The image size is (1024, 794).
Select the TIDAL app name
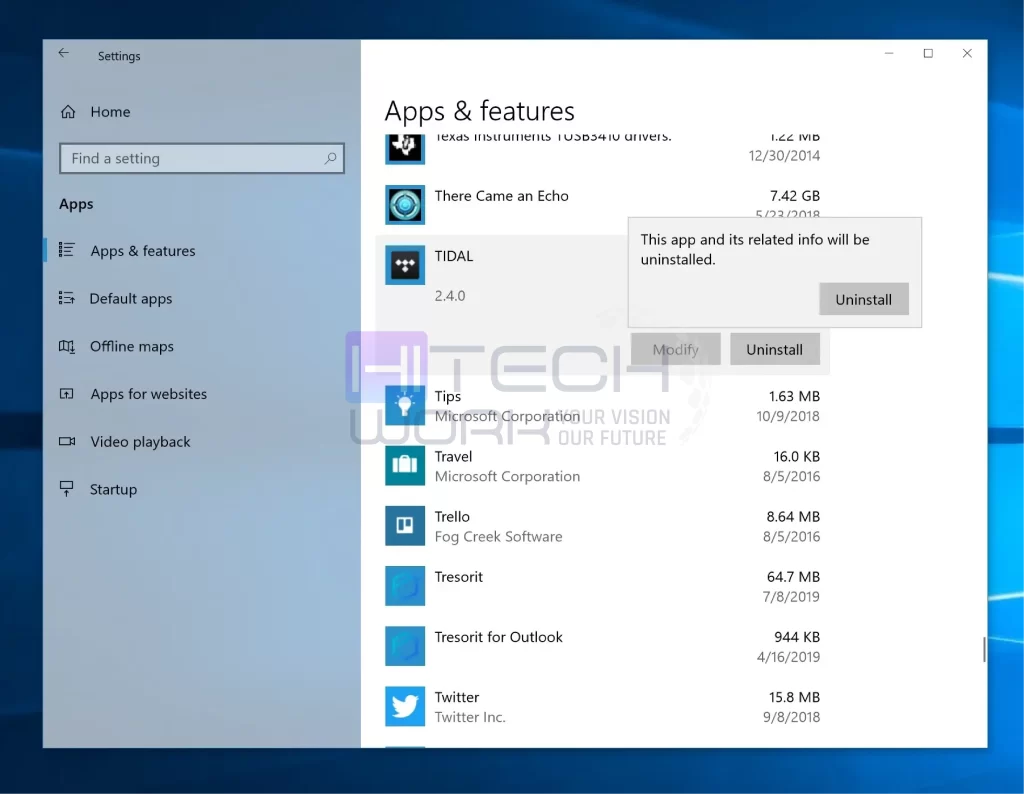pos(454,256)
